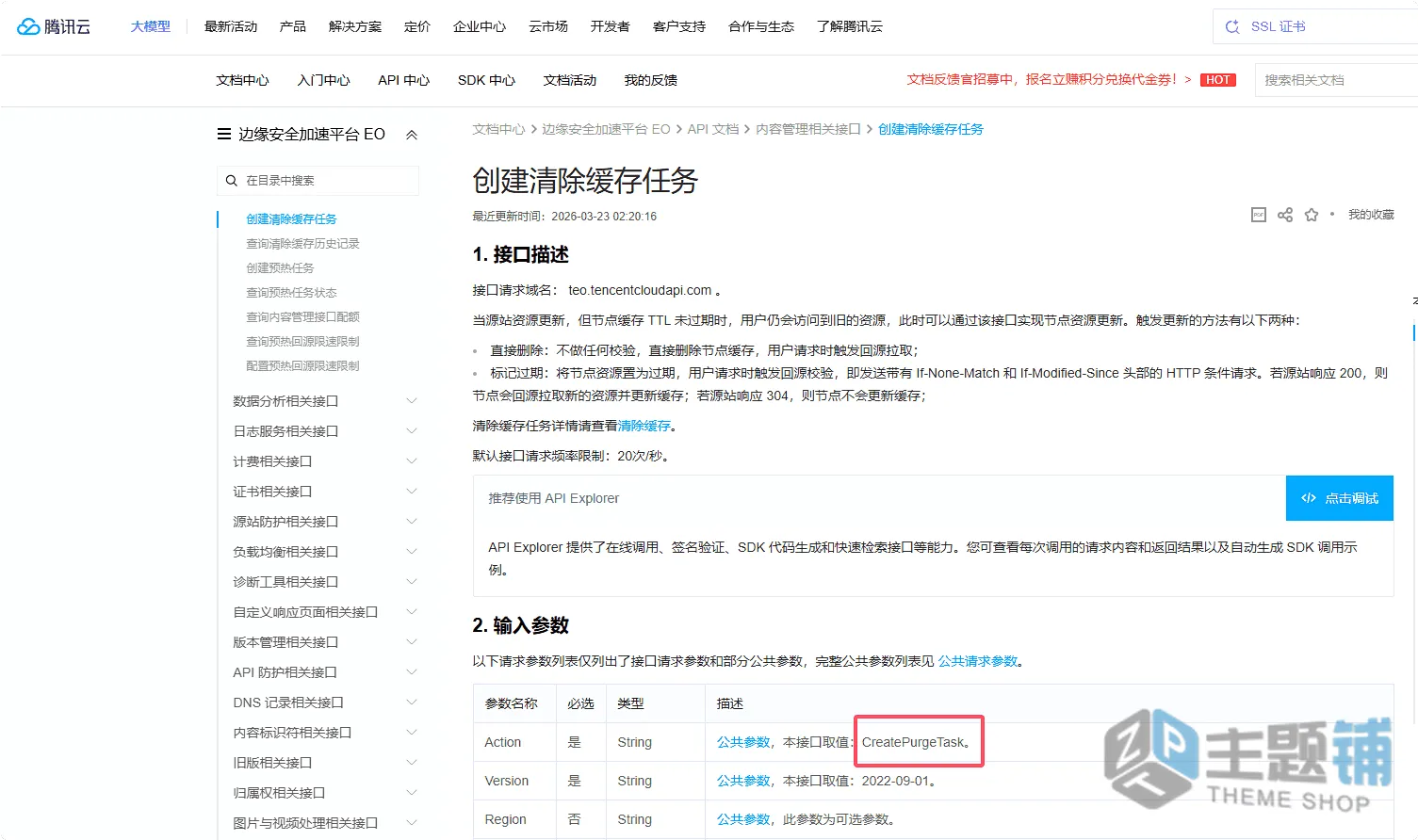Click API 文档 in the breadcrumb
The height and width of the screenshot is (840, 1418).
tap(713, 129)
